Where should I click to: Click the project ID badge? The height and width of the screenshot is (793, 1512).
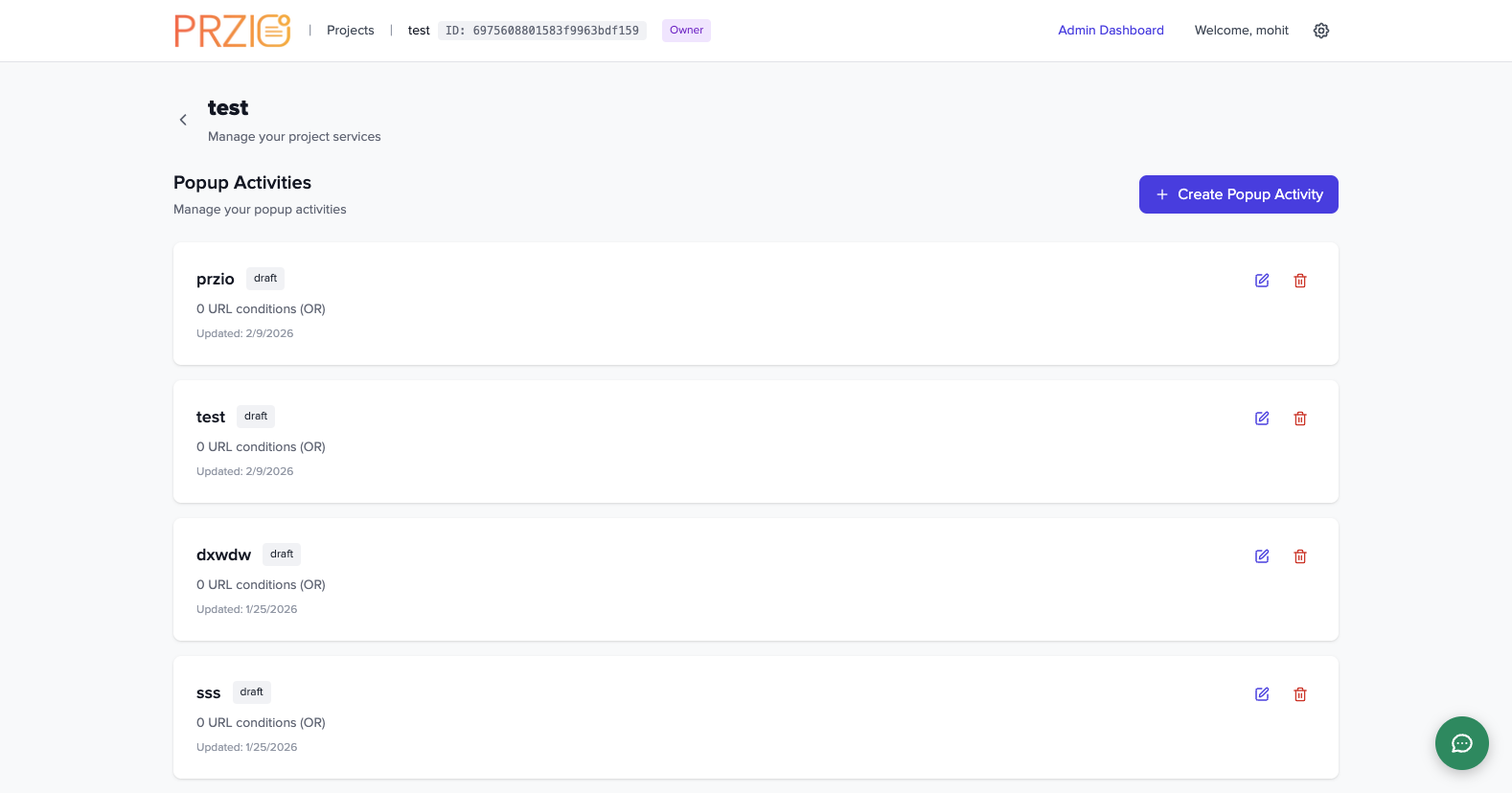point(542,31)
